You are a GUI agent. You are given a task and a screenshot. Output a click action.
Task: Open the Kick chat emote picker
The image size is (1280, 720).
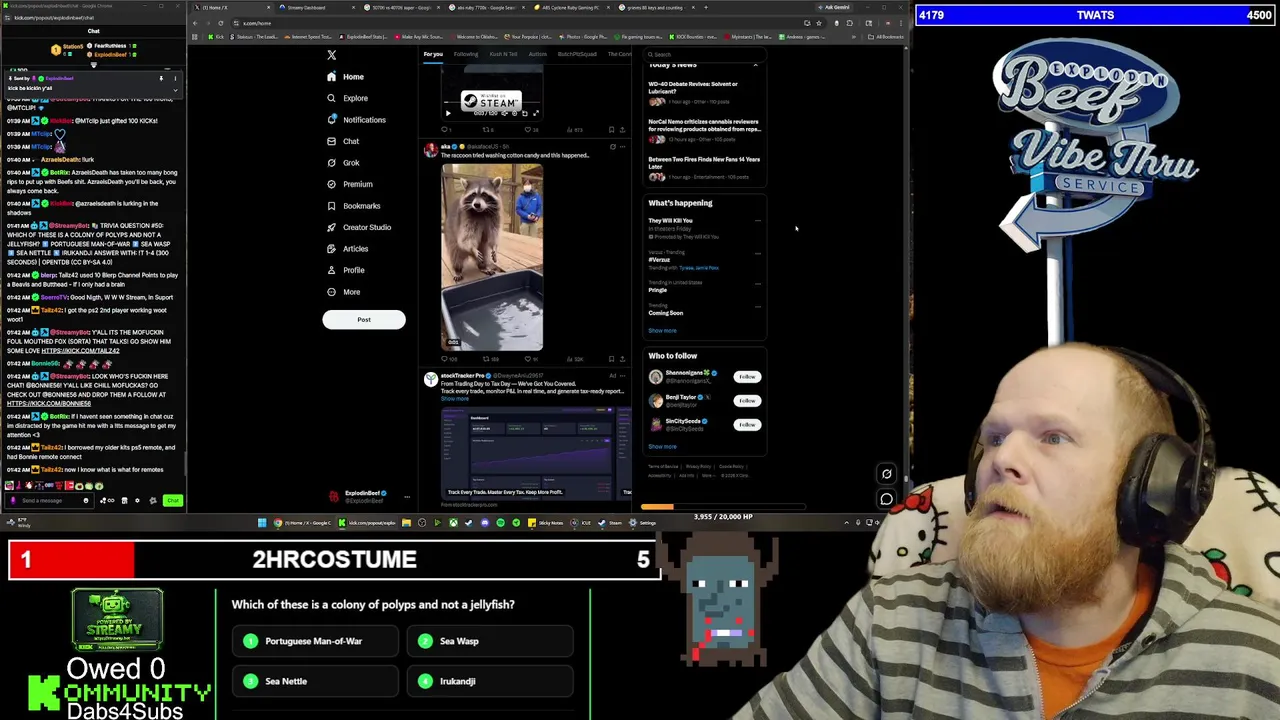(x=86, y=500)
